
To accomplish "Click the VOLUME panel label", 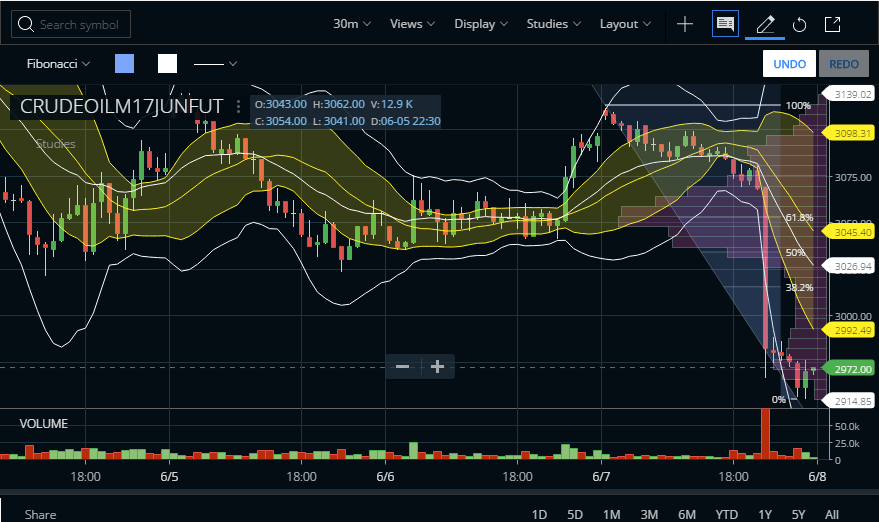I will click(44, 424).
